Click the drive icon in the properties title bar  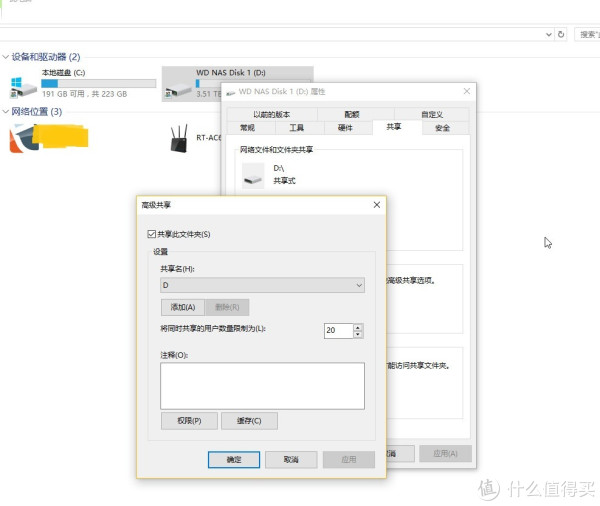click(230, 91)
